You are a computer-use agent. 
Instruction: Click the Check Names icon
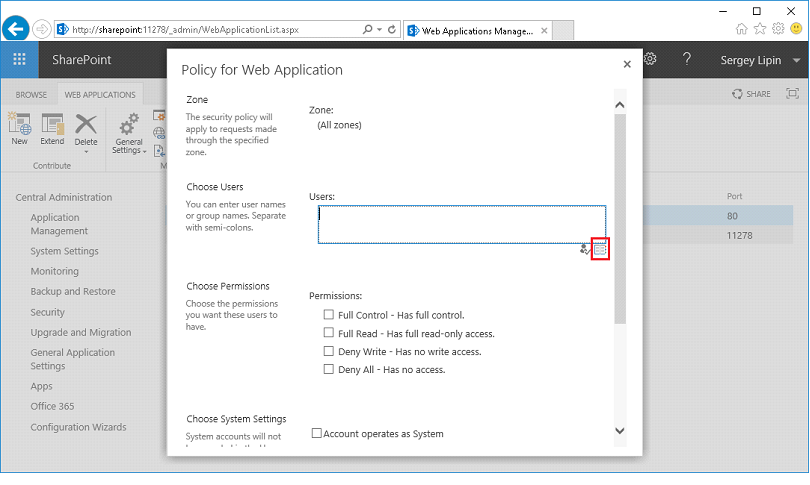[x=585, y=249]
